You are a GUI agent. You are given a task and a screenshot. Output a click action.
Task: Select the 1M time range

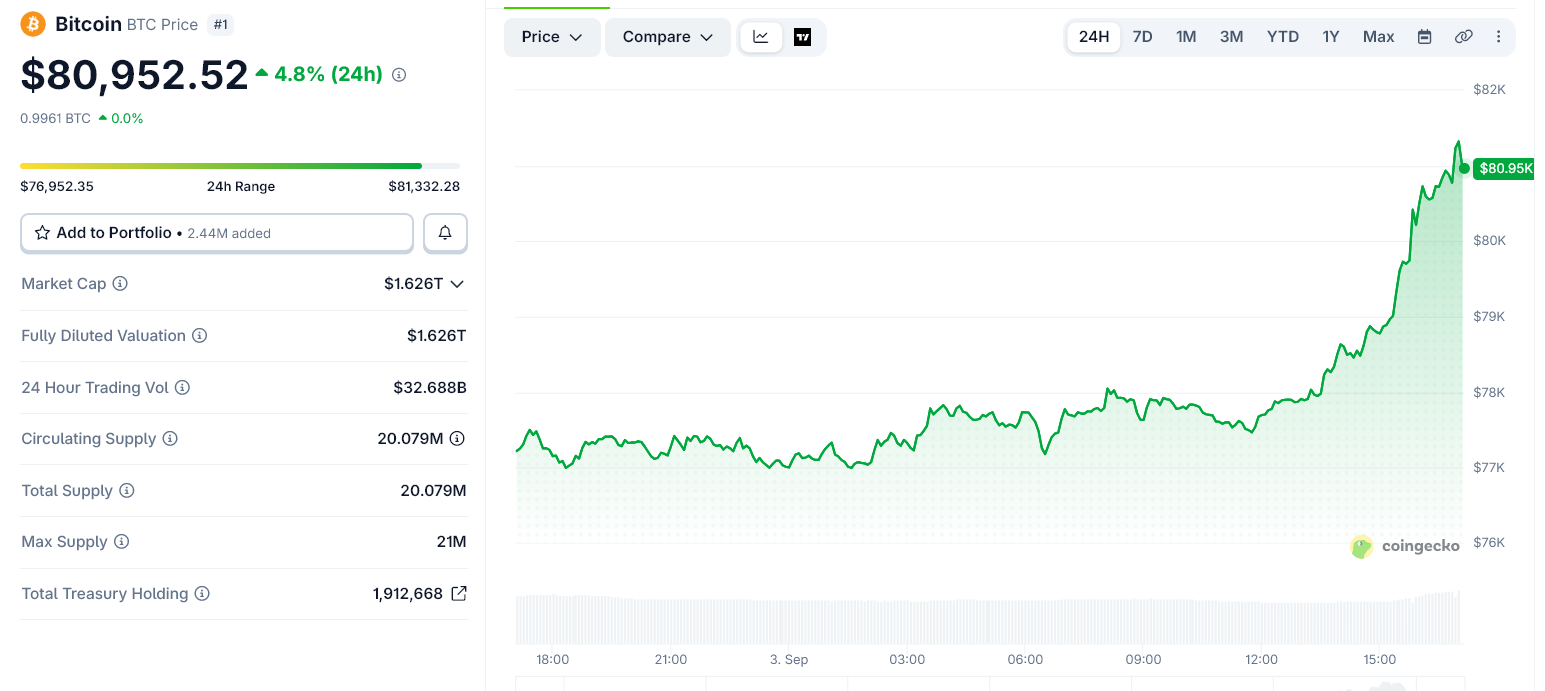[x=1186, y=37]
